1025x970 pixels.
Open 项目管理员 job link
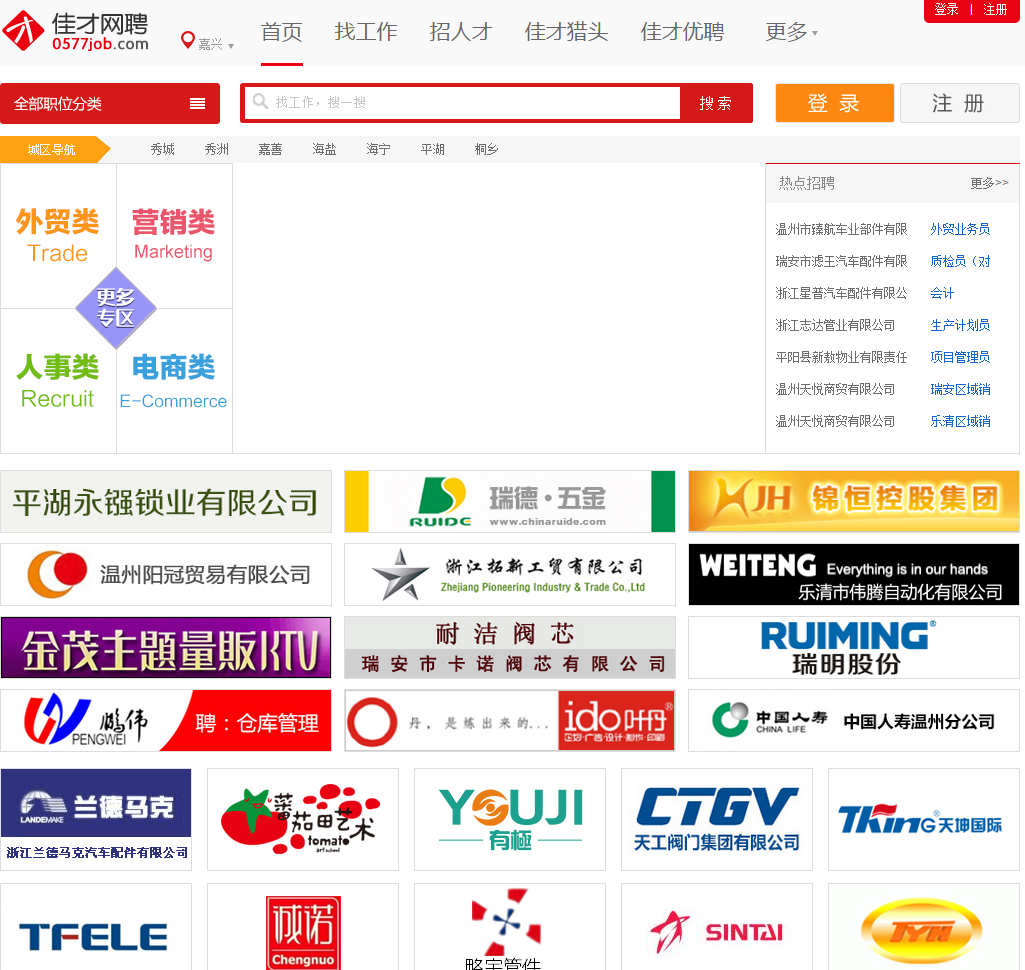point(960,357)
